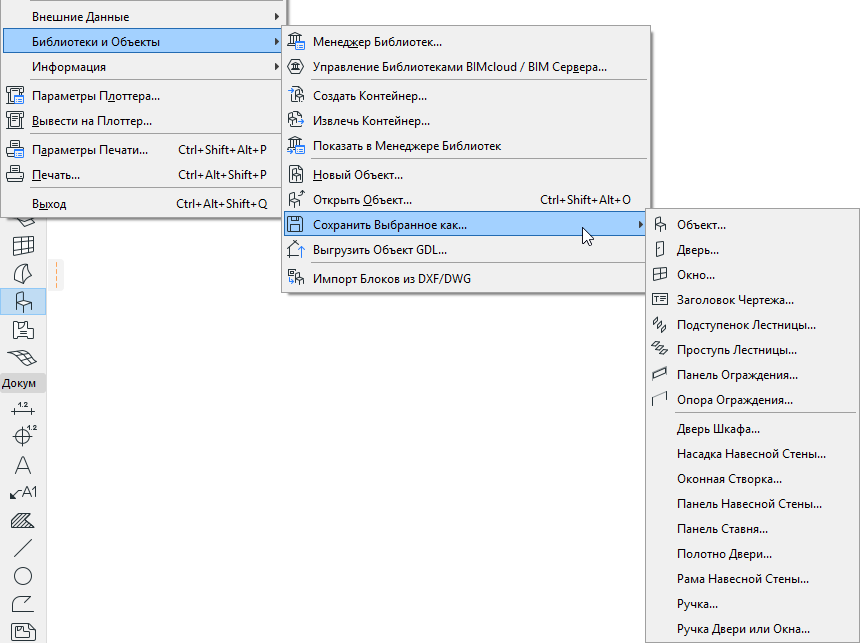Choose Параметры Печати menu entry
860x643 pixels.
[x=142, y=150]
